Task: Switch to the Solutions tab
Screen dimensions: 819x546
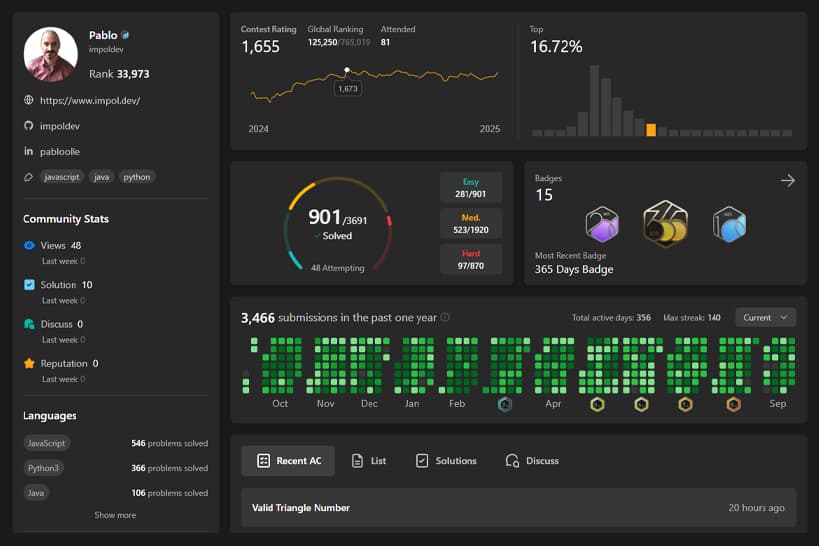Action: pyautogui.click(x=446, y=461)
